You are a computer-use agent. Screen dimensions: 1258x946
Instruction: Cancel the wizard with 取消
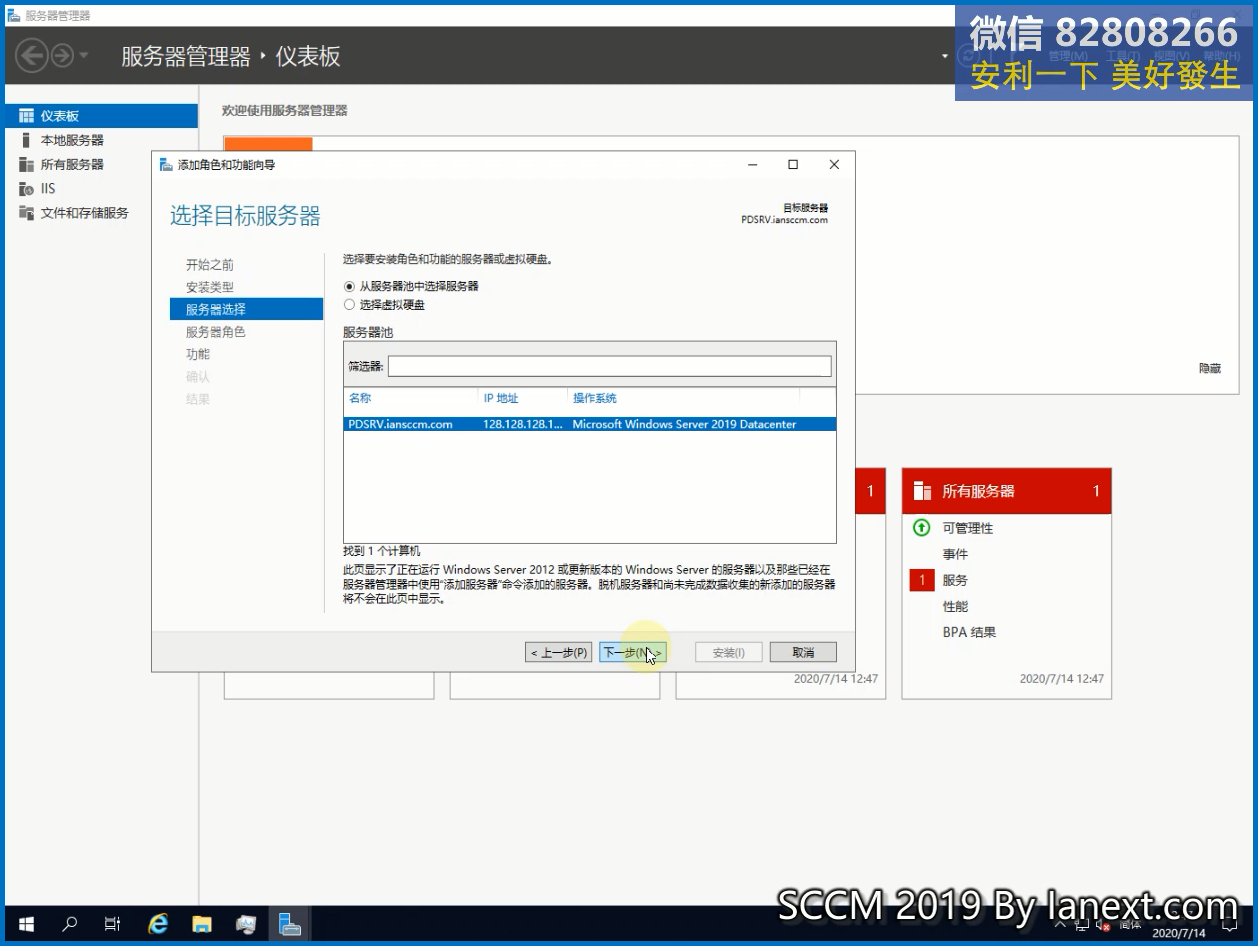803,652
